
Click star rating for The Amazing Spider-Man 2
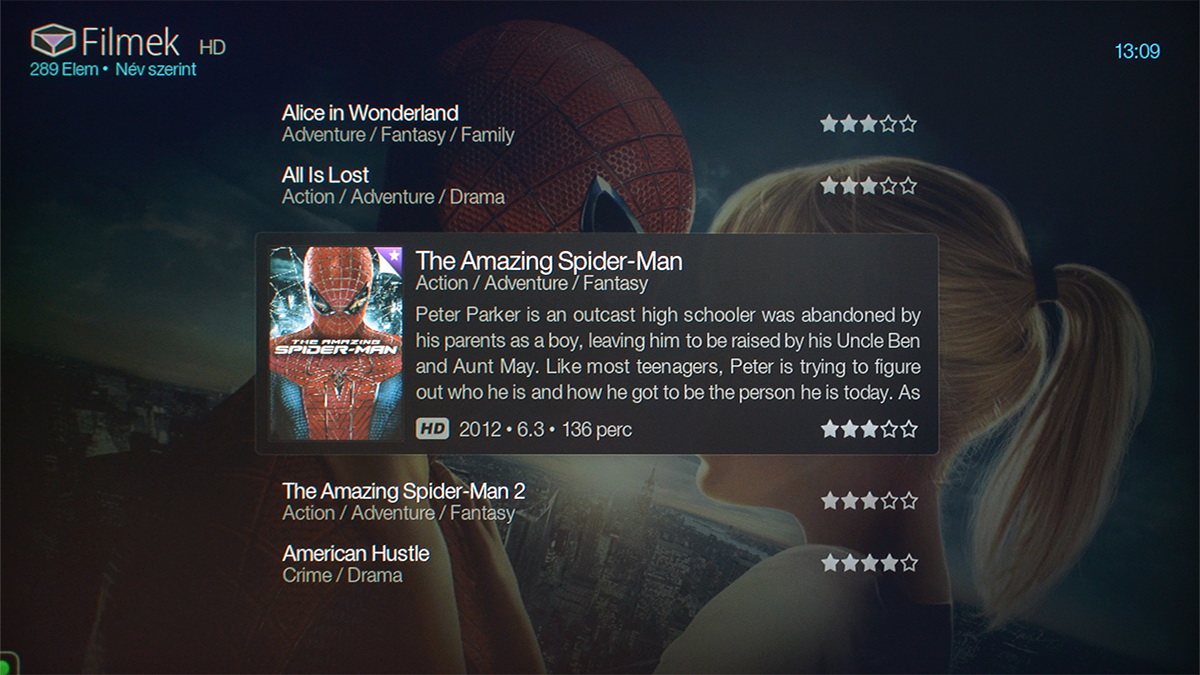coord(869,501)
